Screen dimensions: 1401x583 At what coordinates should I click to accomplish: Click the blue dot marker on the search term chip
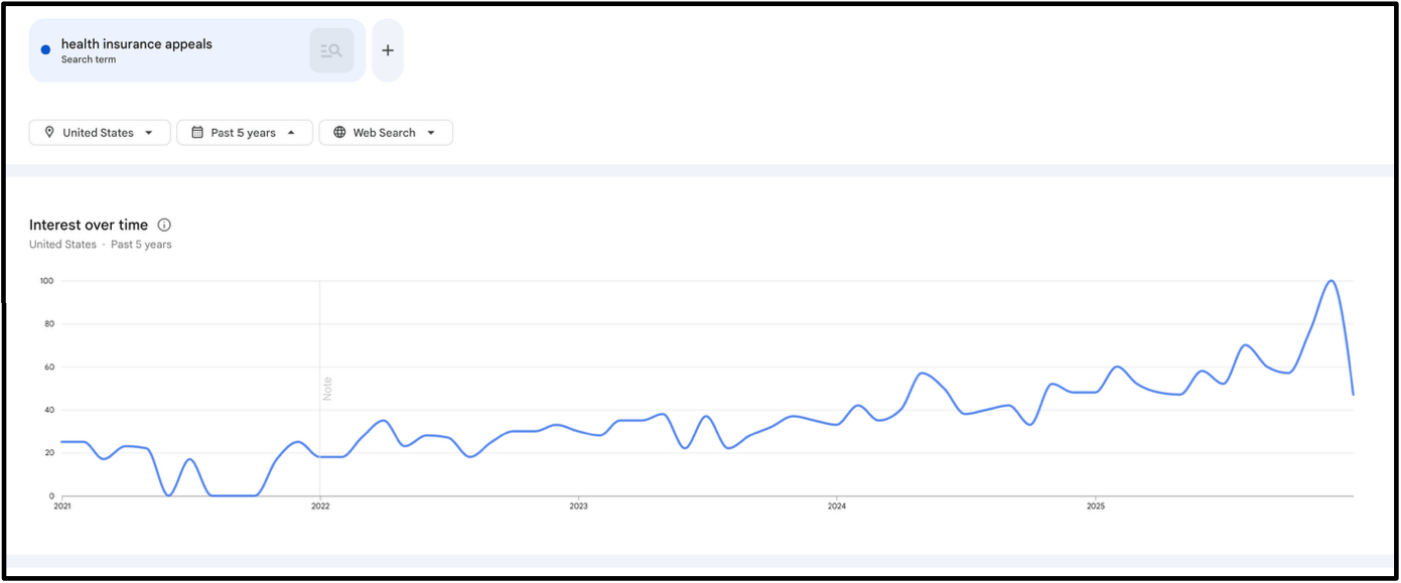44,48
